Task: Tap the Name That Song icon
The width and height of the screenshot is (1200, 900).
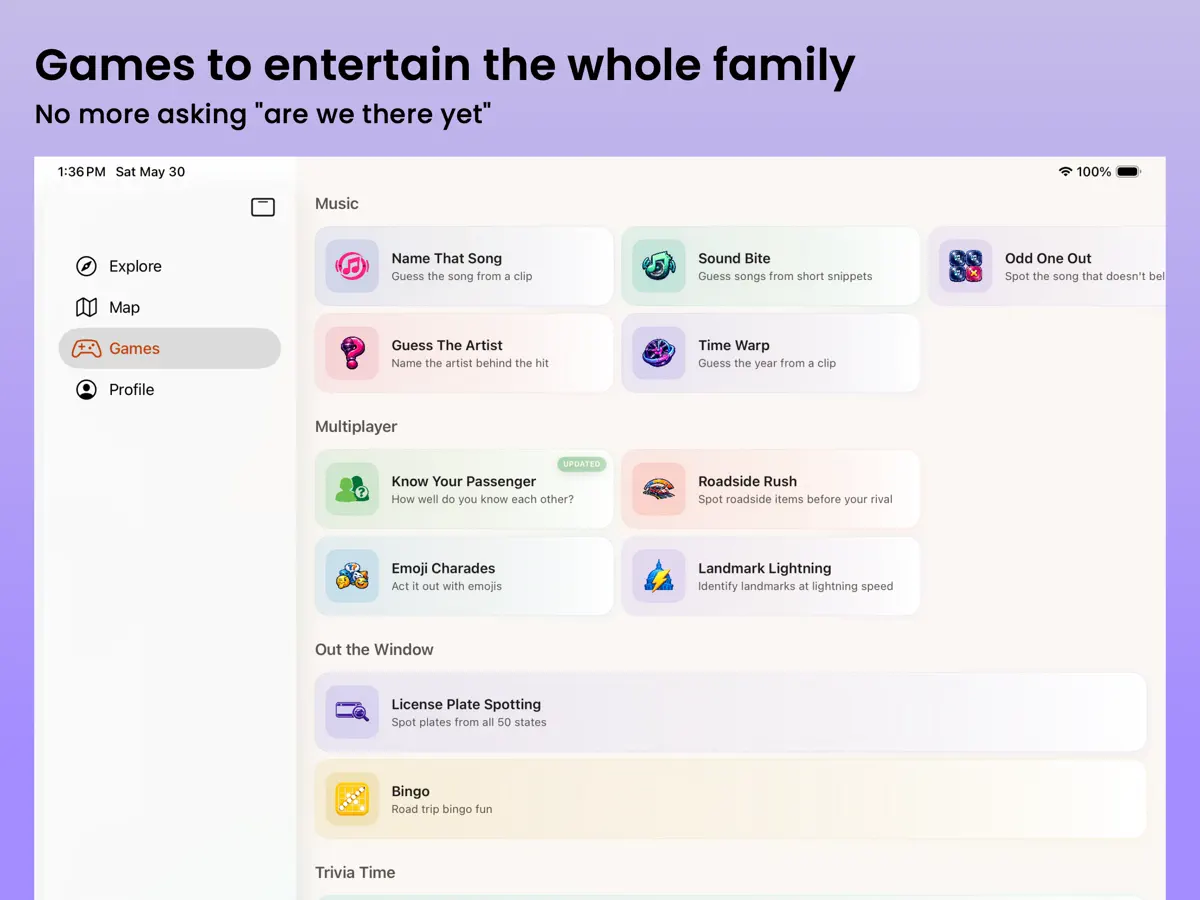Action: 352,266
